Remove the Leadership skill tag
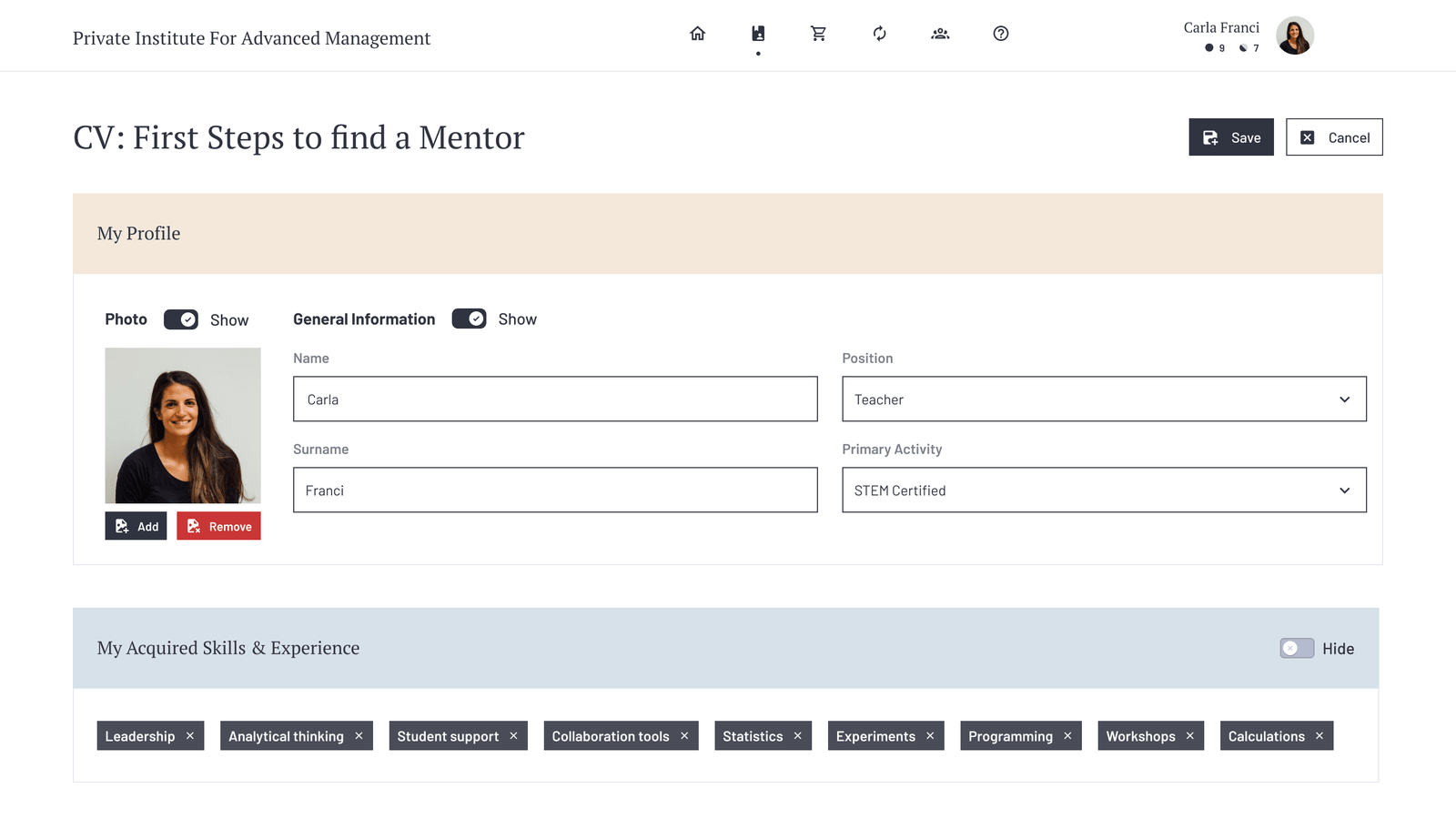 click(x=190, y=736)
